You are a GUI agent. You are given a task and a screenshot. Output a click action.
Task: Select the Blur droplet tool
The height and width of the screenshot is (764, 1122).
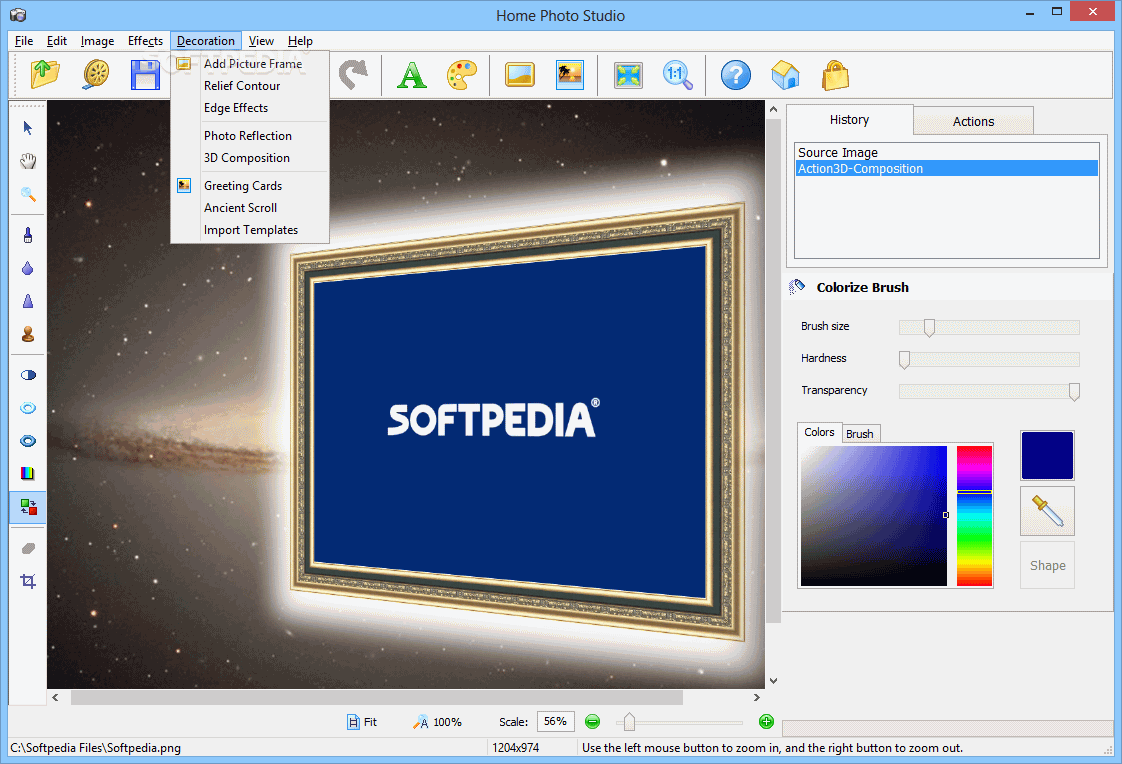click(x=28, y=268)
